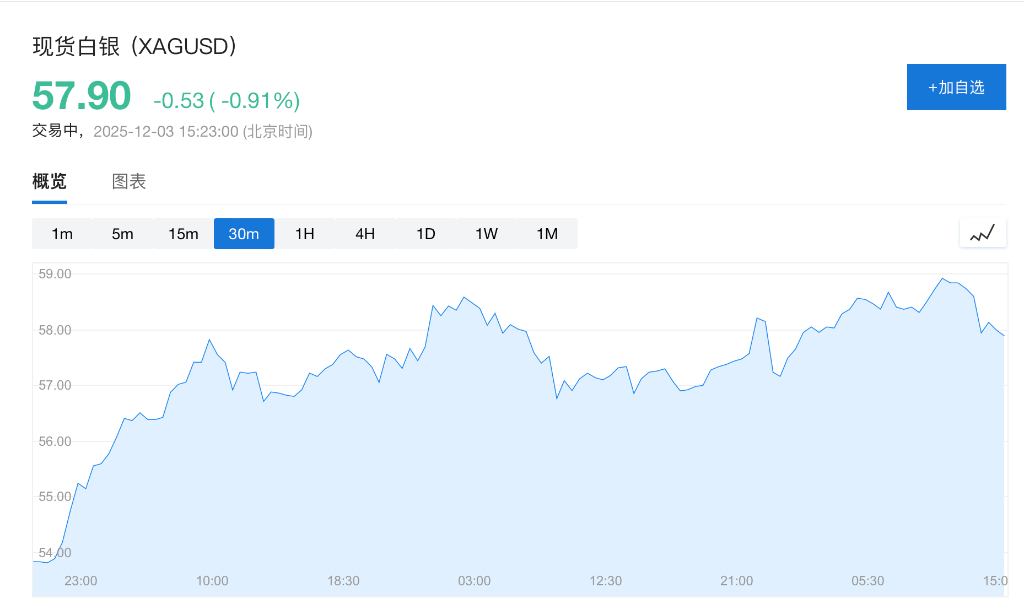The image size is (1024, 608).
Task: Open the 概览 overview tab
Action: pyautogui.click(x=49, y=182)
